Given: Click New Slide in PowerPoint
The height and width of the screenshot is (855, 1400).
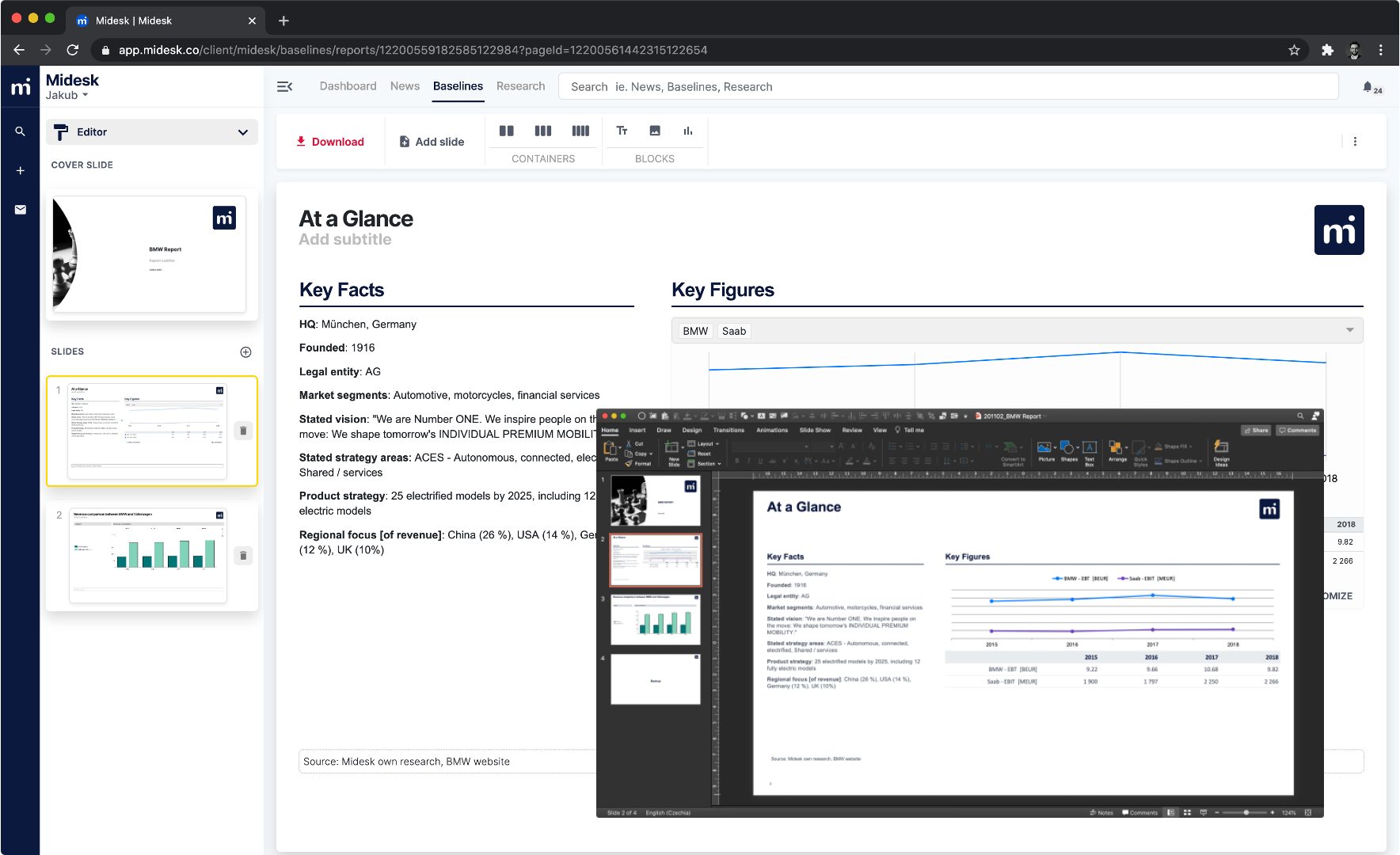Looking at the screenshot, I should (x=674, y=453).
